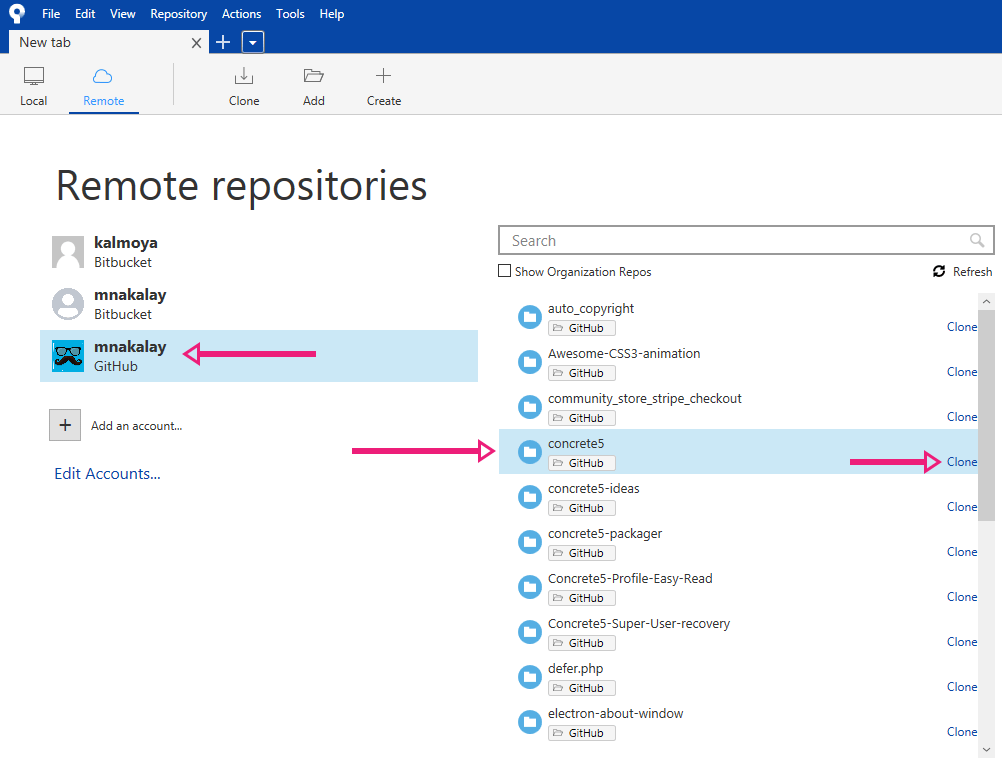Open the Tools menu
The width and height of the screenshot is (1002, 758).
290,13
